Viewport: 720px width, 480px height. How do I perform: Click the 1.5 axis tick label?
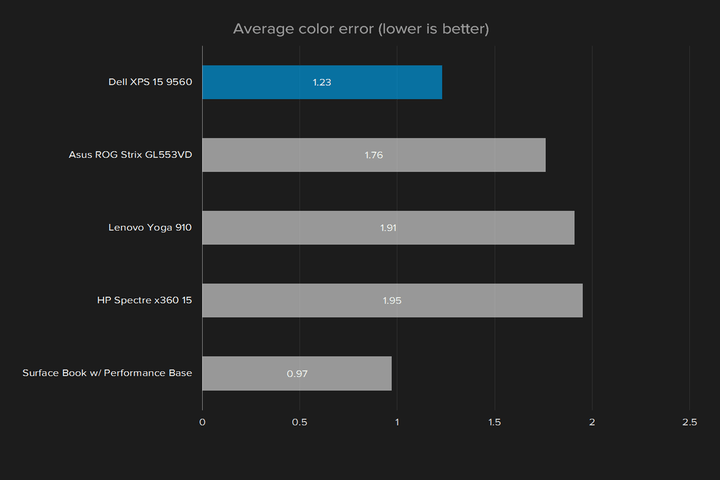point(495,422)
